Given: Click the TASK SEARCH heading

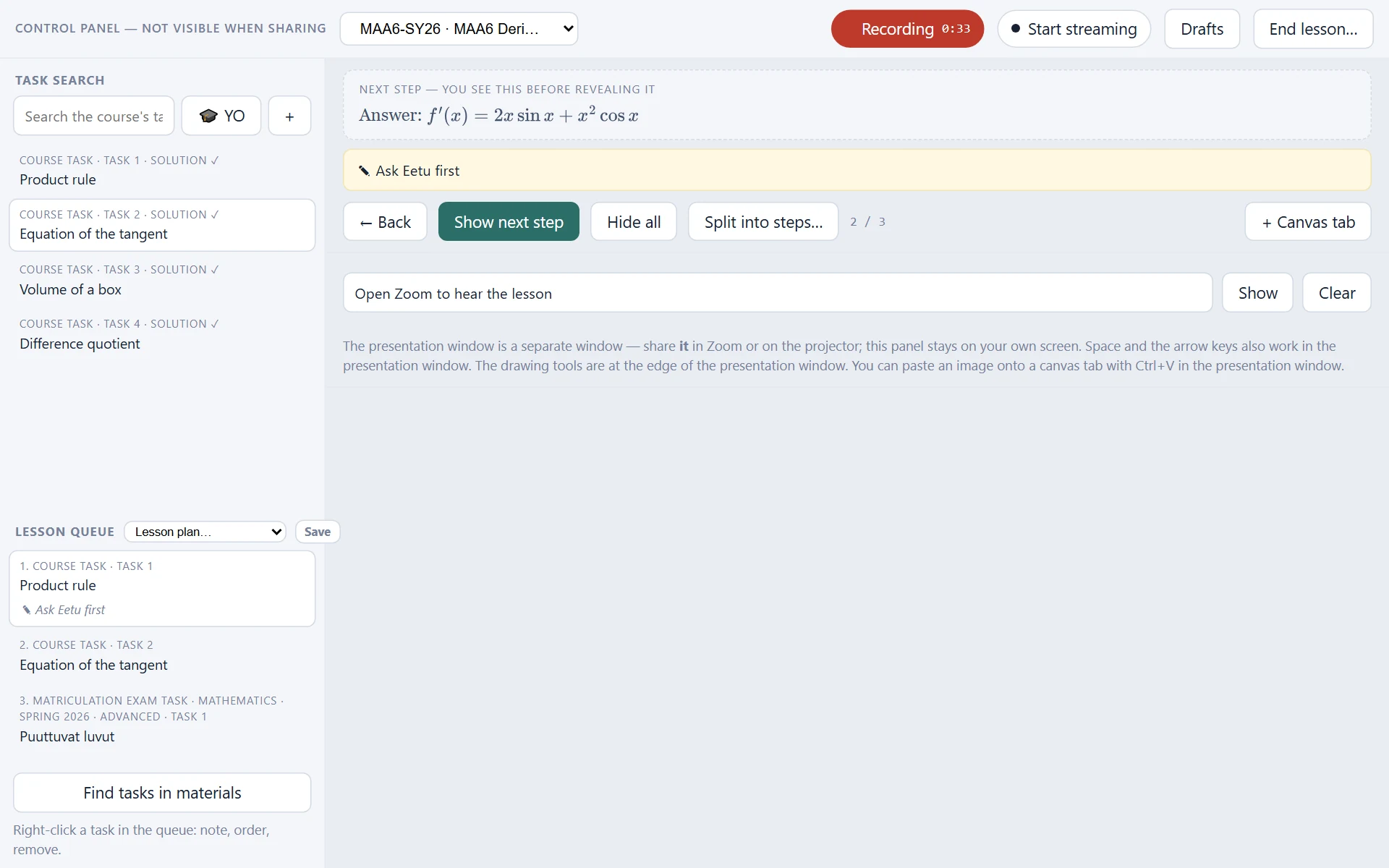Looking at the screenshot, I should (60, 80).
